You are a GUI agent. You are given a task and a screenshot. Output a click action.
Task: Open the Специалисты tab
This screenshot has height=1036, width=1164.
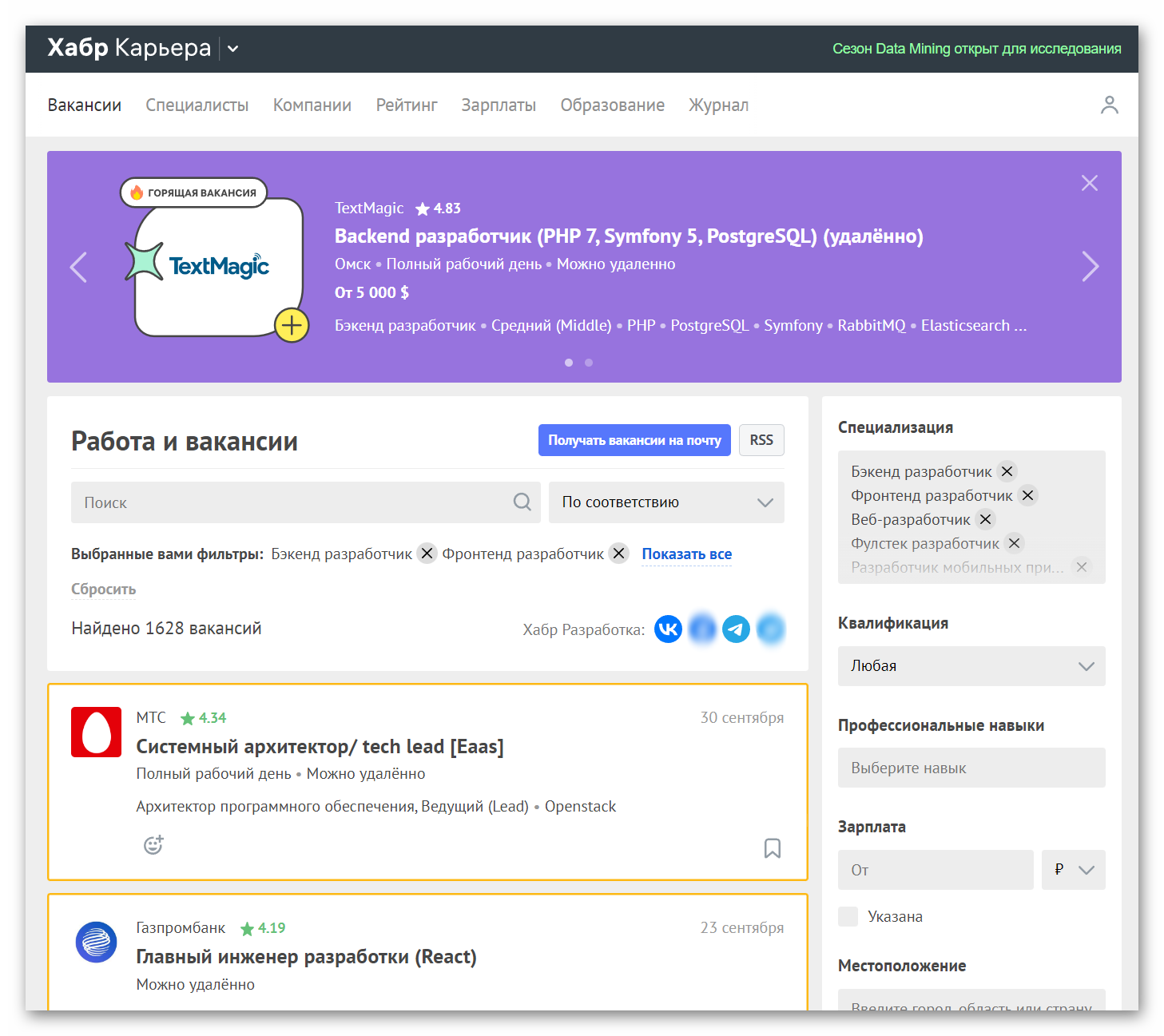(x=197, y=105)
